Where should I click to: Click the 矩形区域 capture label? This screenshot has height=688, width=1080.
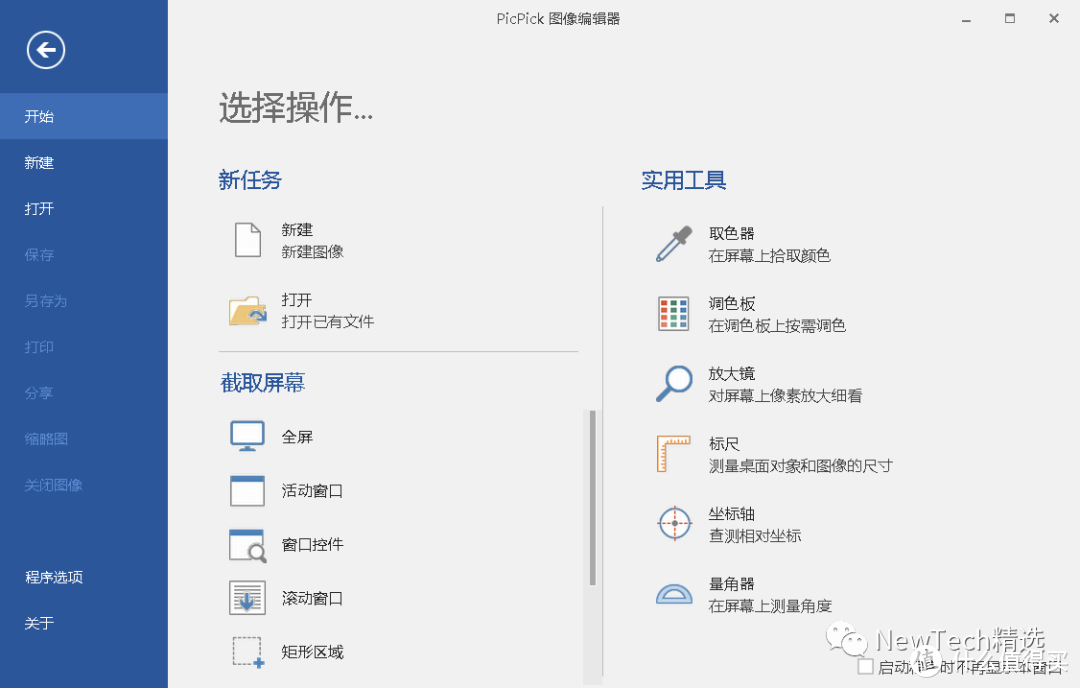click(x=312, y=651)
